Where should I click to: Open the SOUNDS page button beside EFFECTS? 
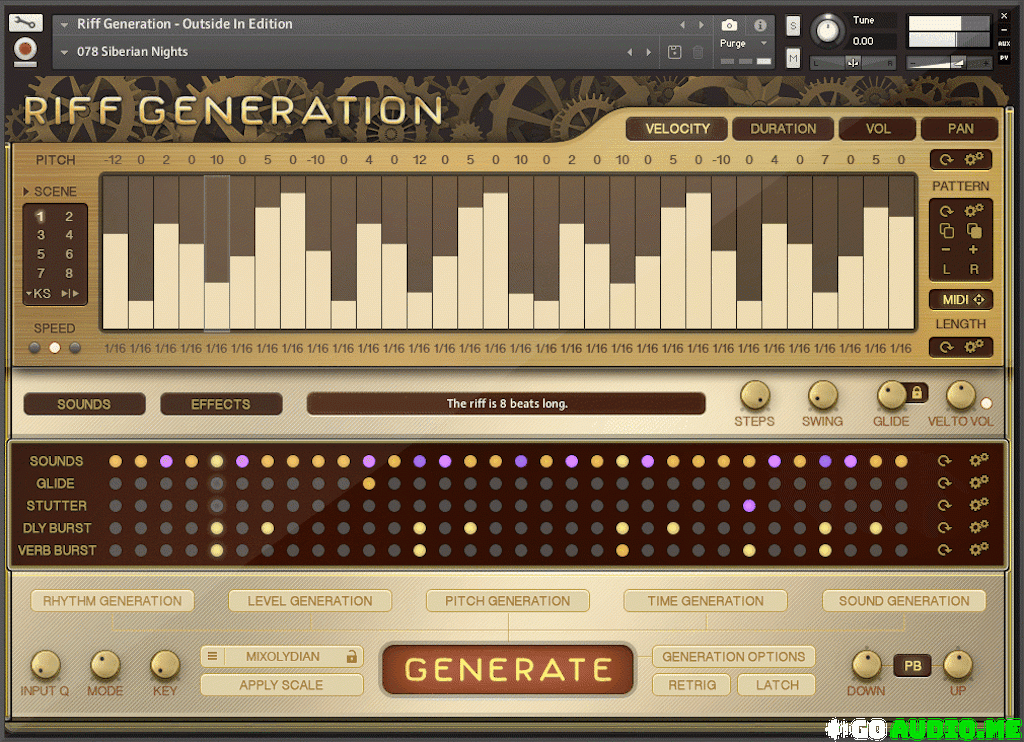point(84,404)
